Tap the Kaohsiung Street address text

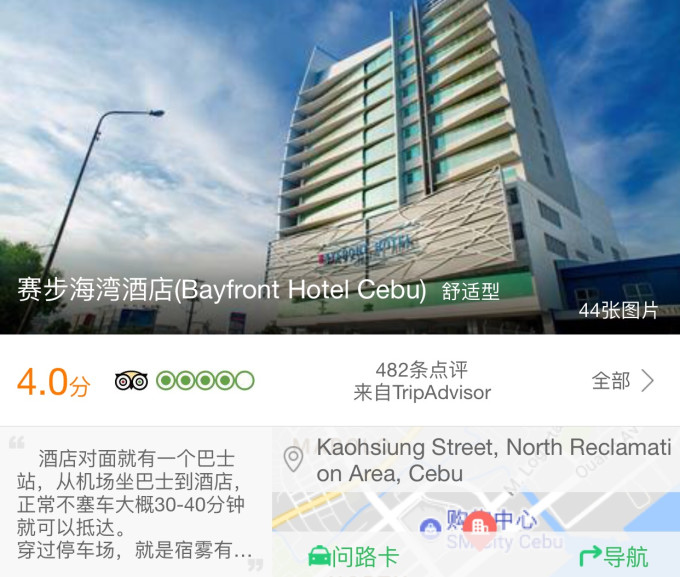[x=494, y=460]
